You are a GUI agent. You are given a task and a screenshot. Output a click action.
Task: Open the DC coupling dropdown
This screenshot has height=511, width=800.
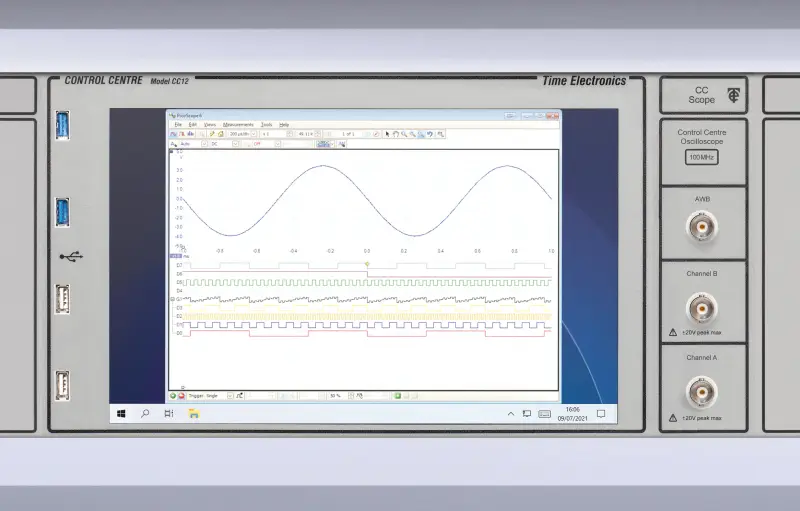click(235, 143)
